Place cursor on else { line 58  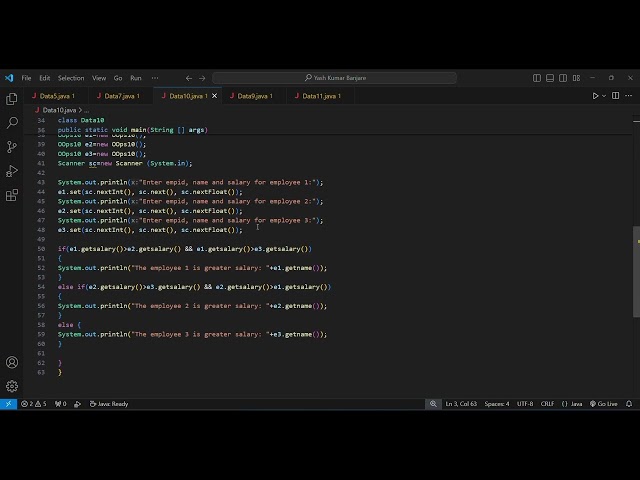point(69,325)
